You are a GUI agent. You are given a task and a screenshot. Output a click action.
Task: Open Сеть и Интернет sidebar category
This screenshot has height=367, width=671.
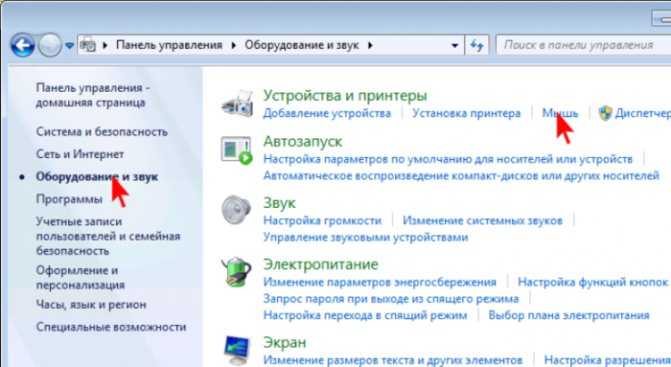[x=80, y=154]
